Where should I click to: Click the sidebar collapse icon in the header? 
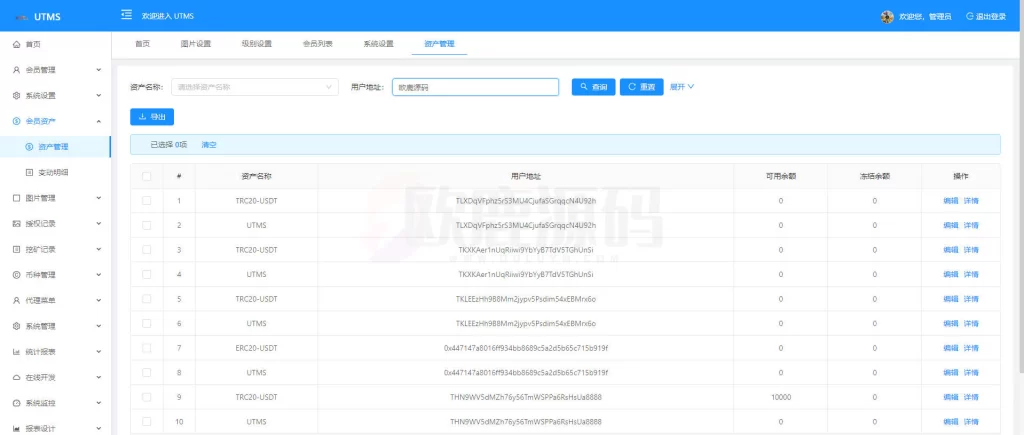127,15
